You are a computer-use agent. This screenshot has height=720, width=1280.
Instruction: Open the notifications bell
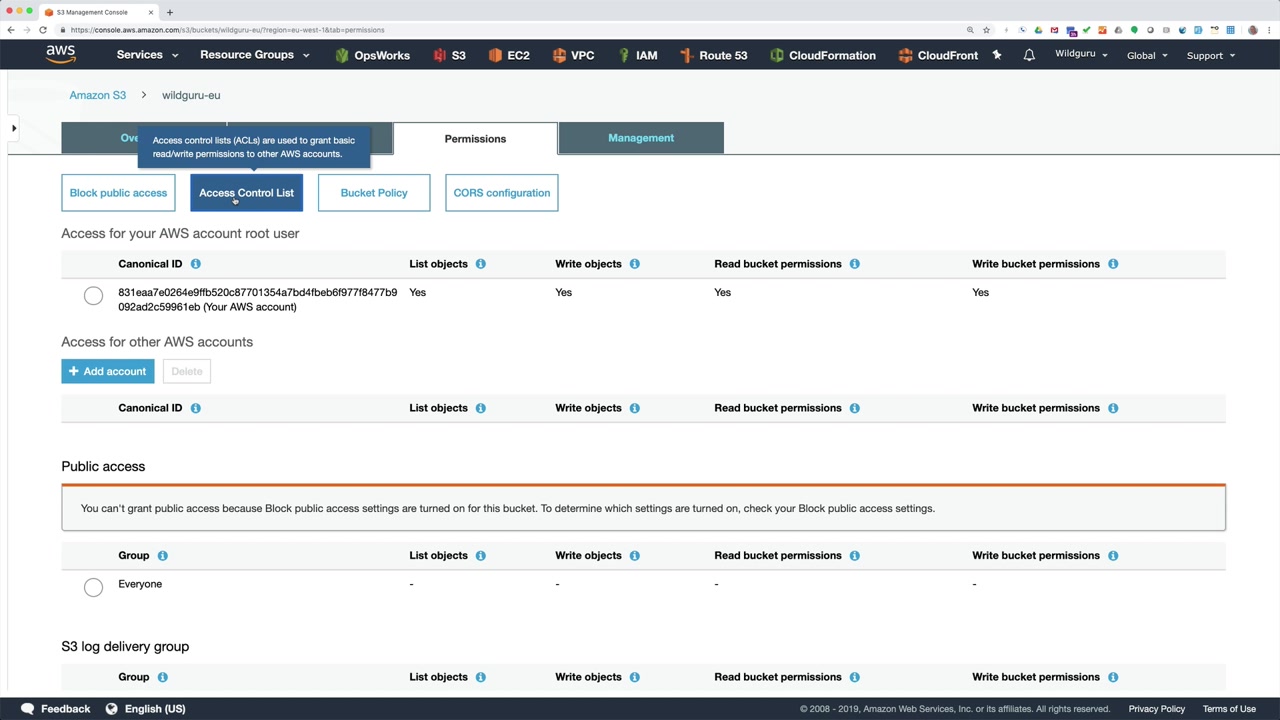point(1029,55)
